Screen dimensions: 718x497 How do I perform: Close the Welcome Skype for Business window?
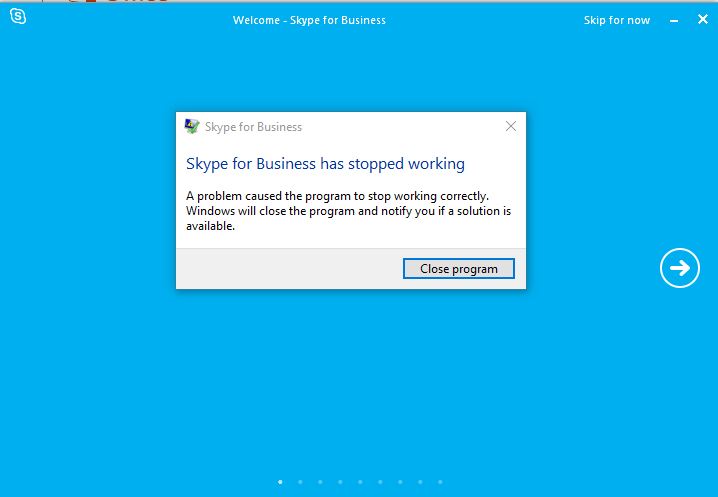click(x=702, y=19)
